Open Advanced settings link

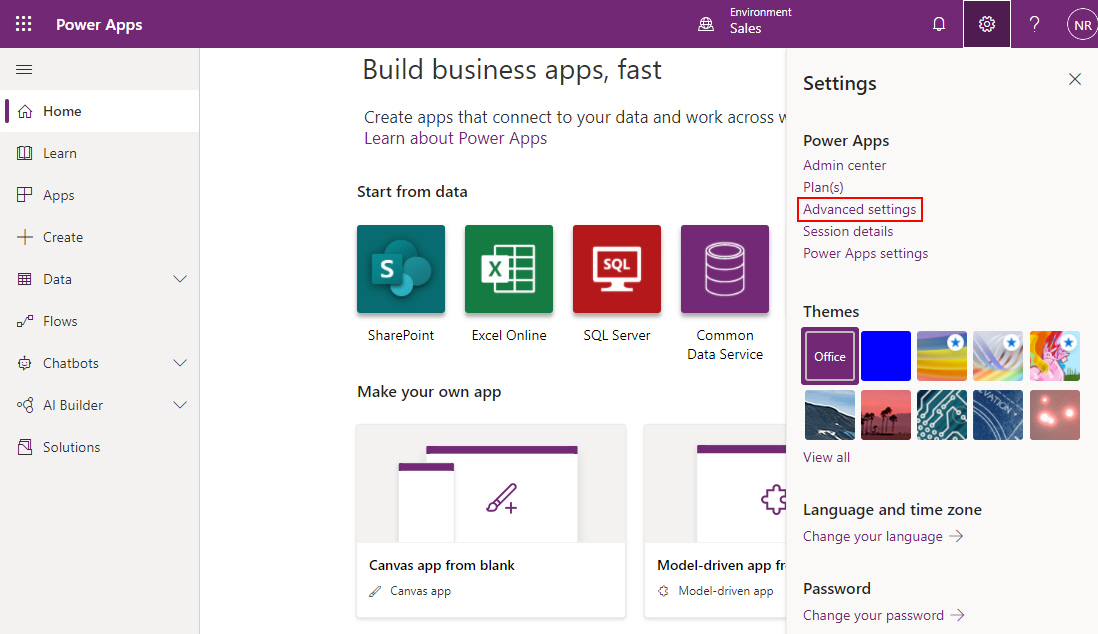pyautogui.click(x=859, y=209)
